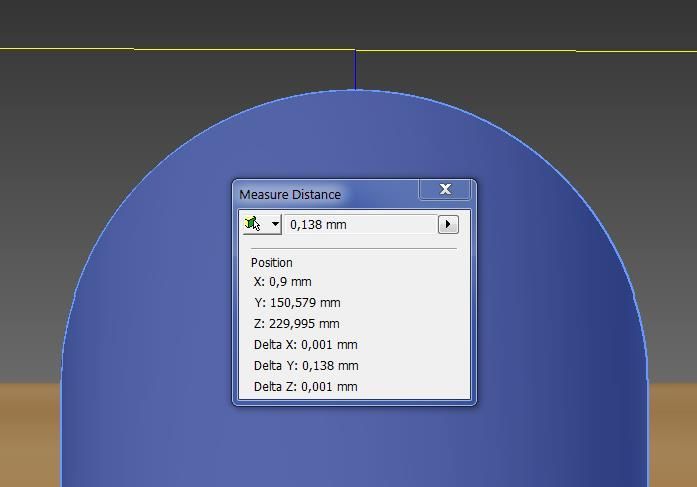Click the X: 0,9 mm value
Screen dimensions: 697x487
[x=283, y=281]
